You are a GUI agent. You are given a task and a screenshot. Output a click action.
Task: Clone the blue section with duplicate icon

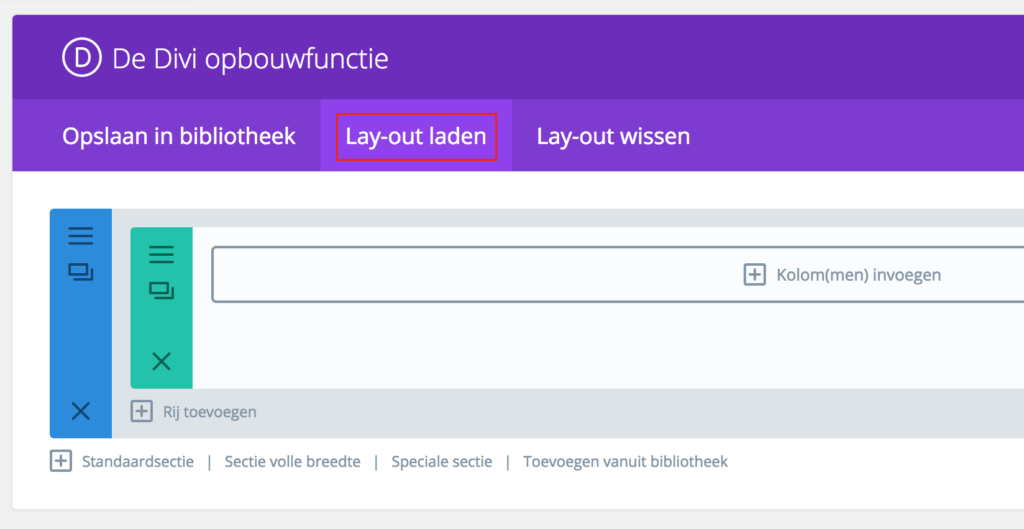point(81,272)
